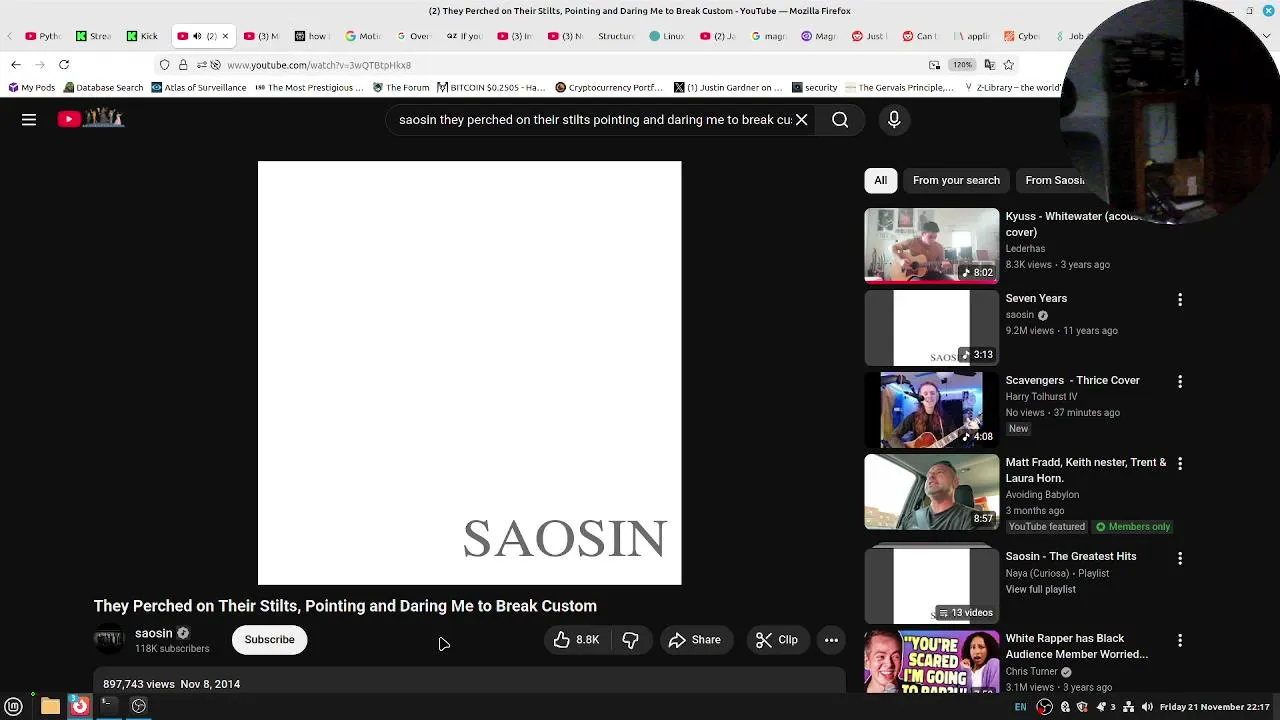Open tracking protection shield icon
1280x720 pixels.
(165, 65)
